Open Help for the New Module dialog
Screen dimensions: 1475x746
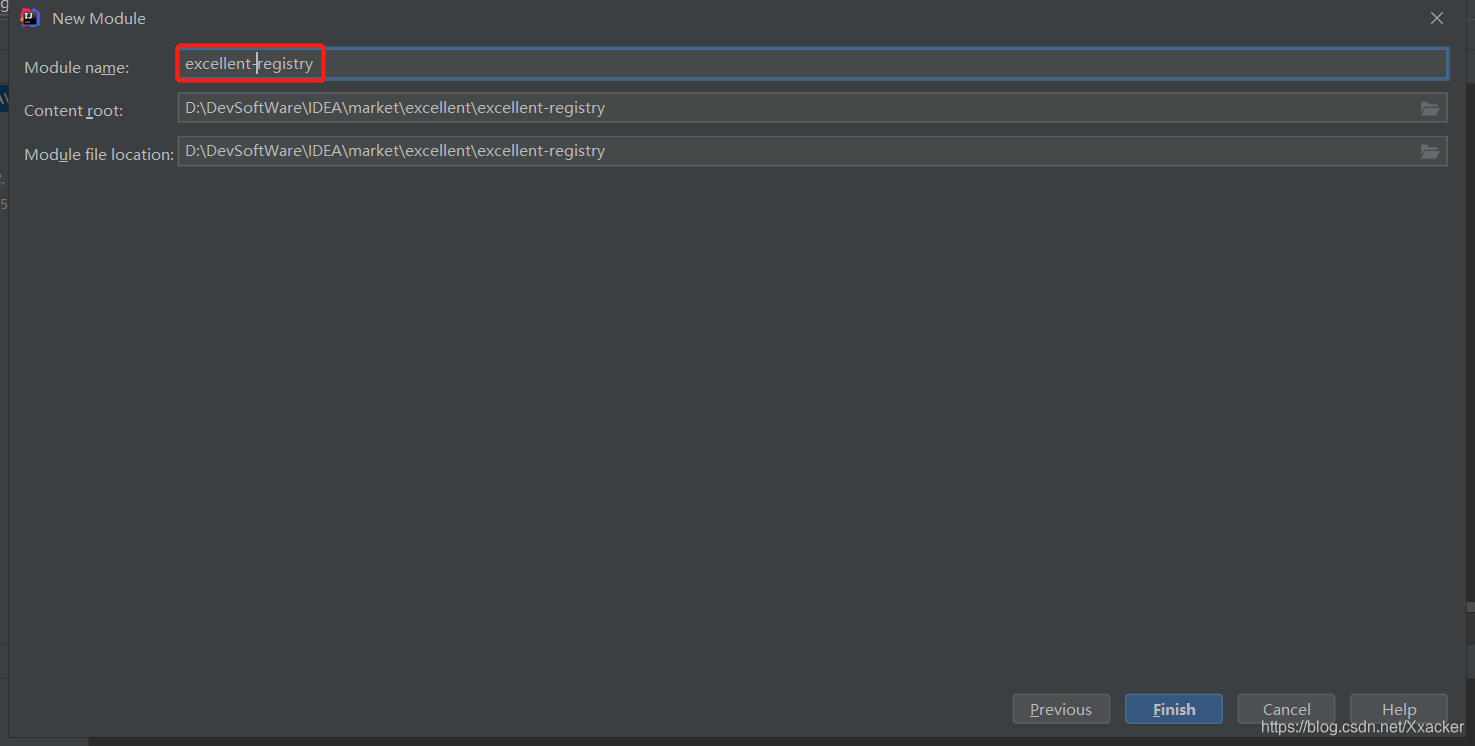pos(1398,709)
